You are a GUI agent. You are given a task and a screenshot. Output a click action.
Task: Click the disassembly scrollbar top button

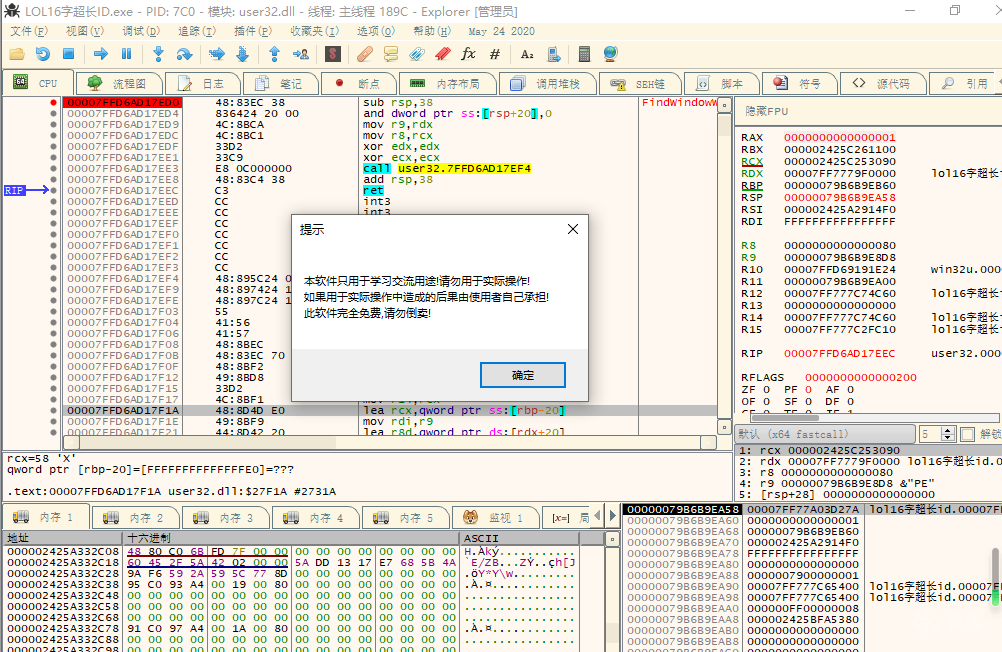(x=724, y=105)
